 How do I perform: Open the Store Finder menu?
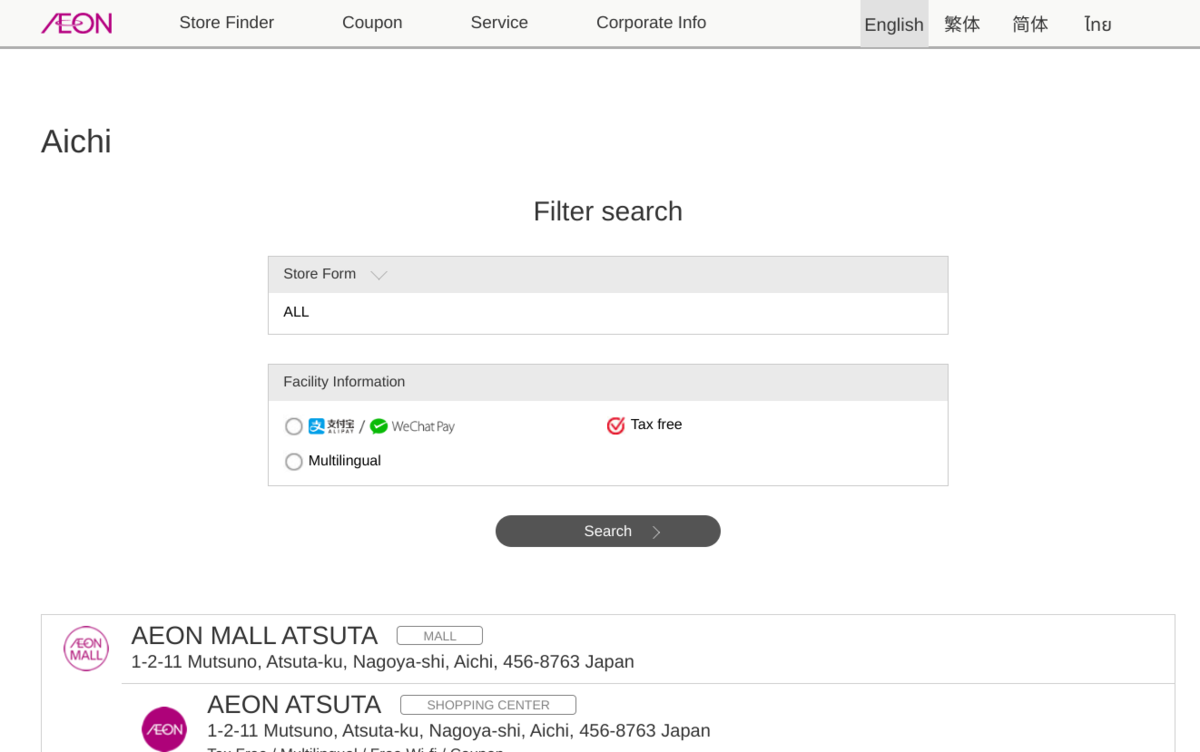point(226,23)
